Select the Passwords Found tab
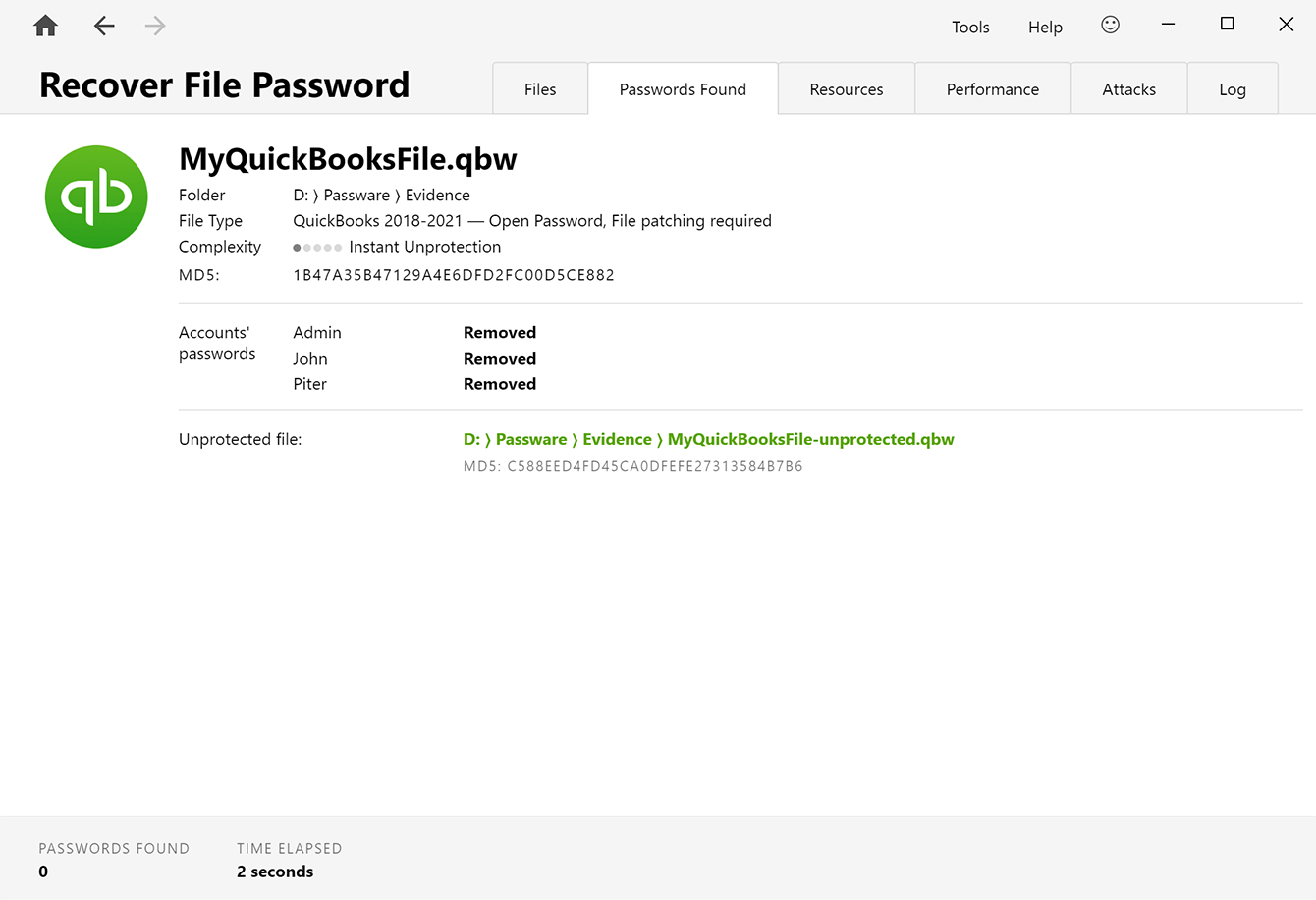This screenshot has width=1316, height=900. tap(683, 88)
